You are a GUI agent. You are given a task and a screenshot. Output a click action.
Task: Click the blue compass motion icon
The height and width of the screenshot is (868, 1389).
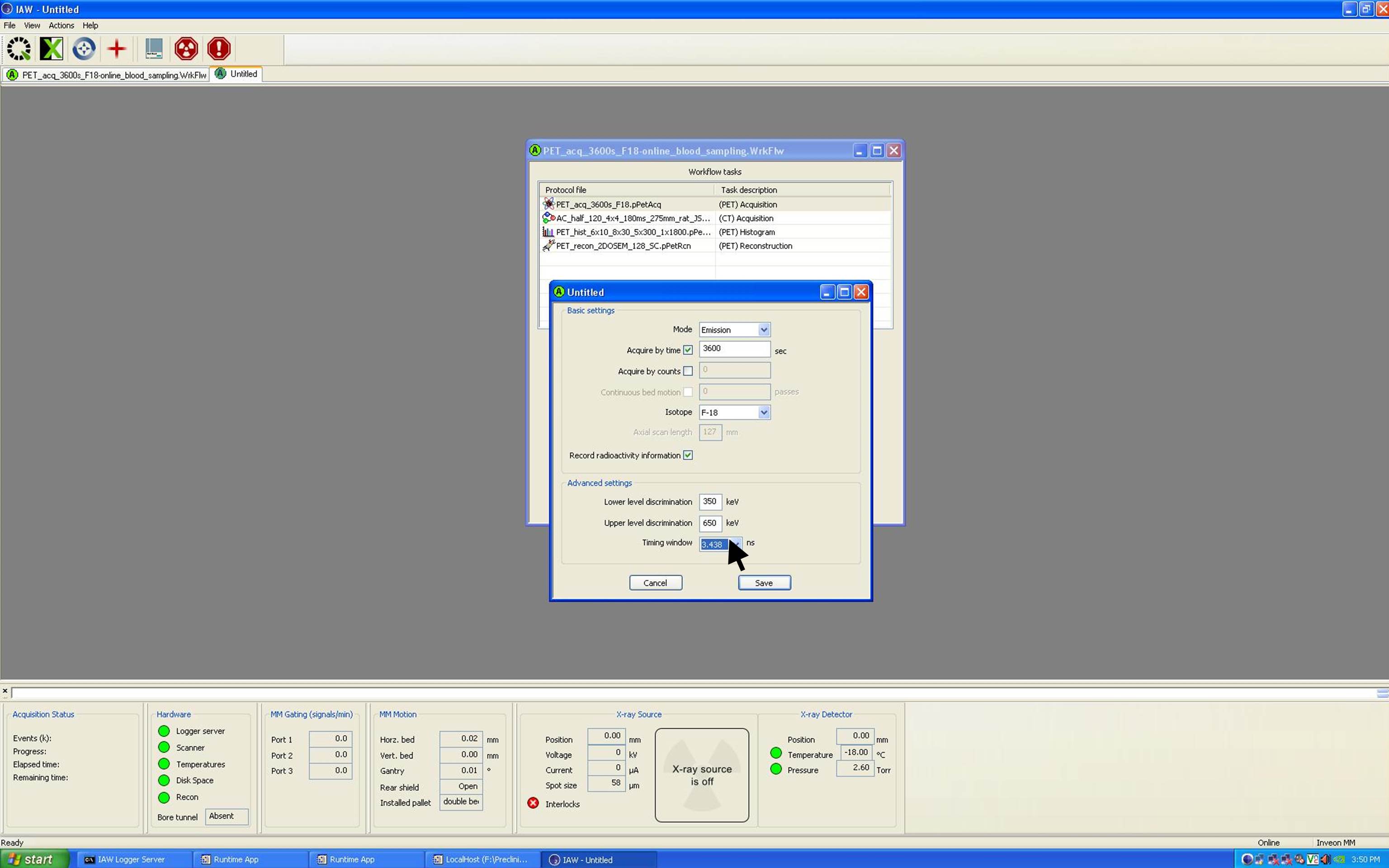(84, 49)
